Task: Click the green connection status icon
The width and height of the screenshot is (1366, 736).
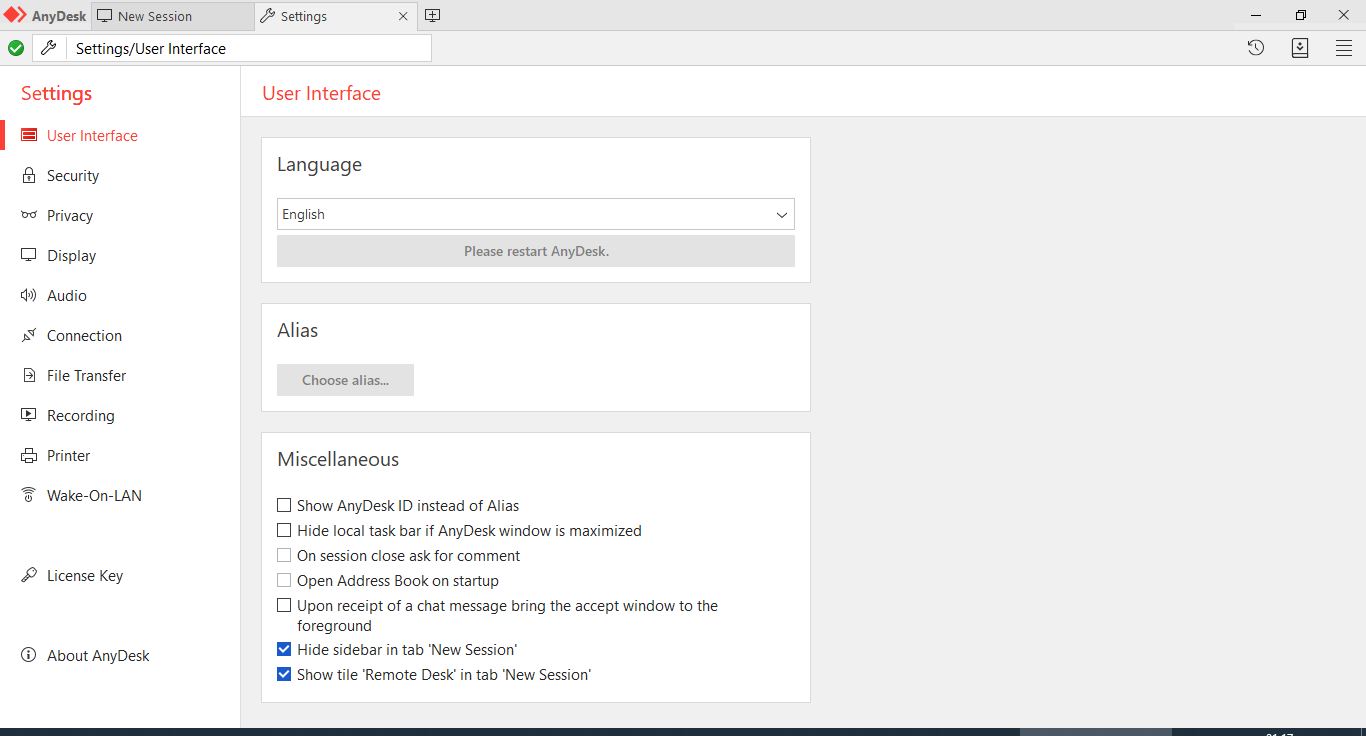Action: click(16, 48)
